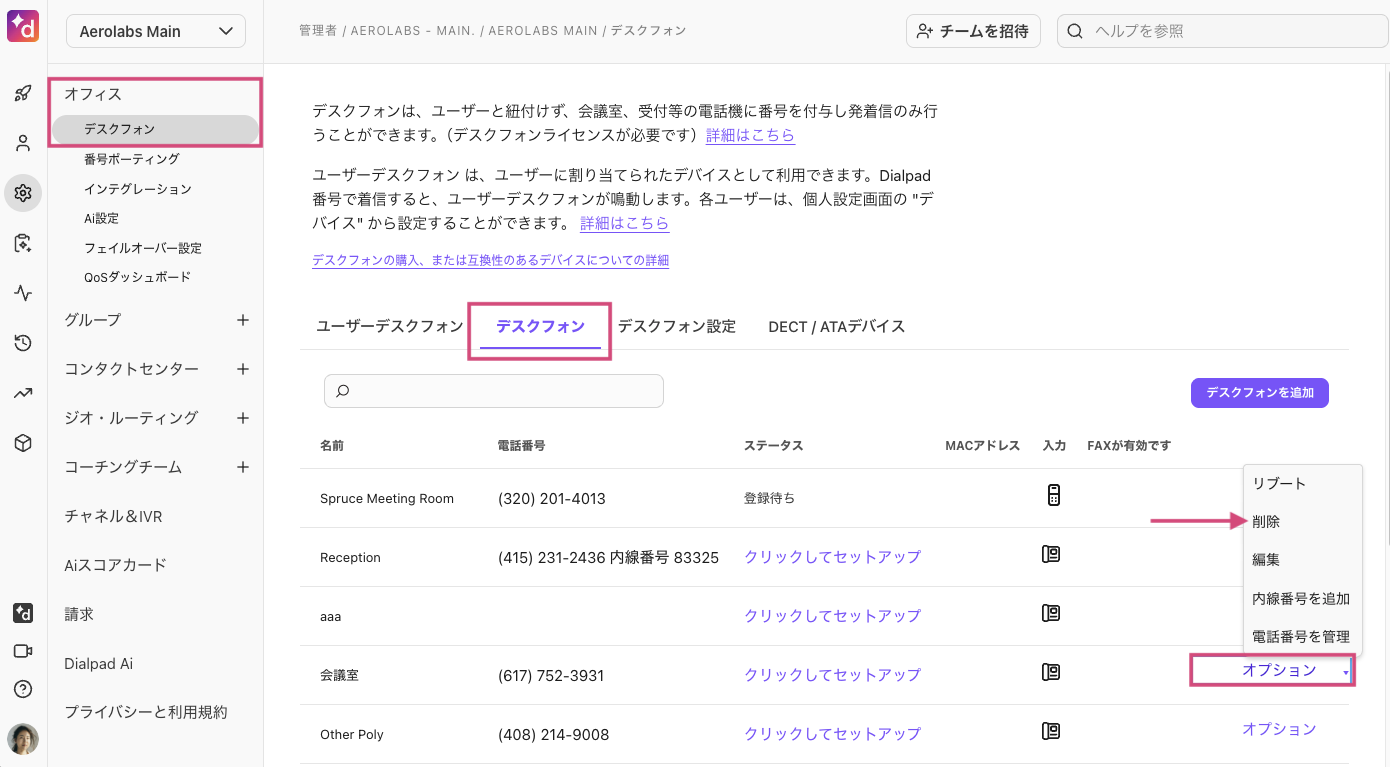Click クリックしてセットアップ for Reception
Screen dimensions: 1390x767
pyautogui.click(x=832, y=557)
